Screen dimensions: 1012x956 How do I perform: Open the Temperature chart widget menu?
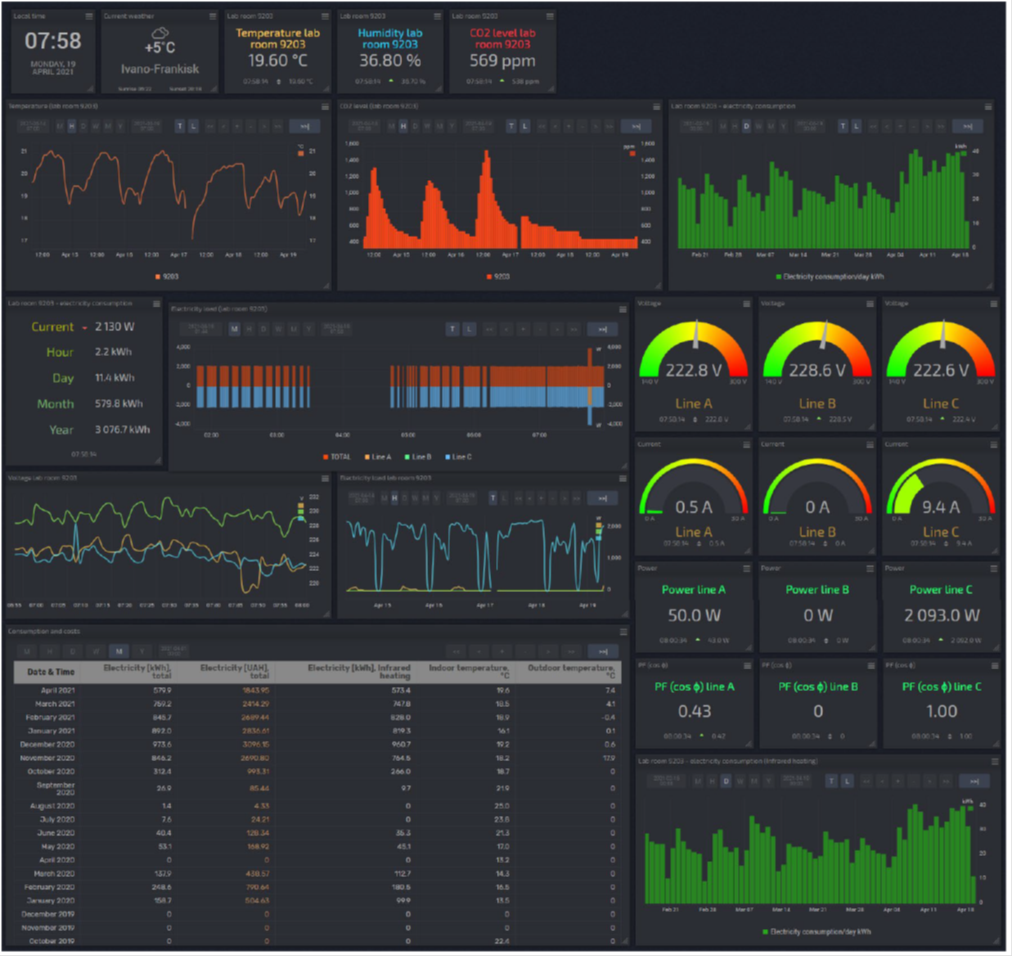(x=325, y=106)
